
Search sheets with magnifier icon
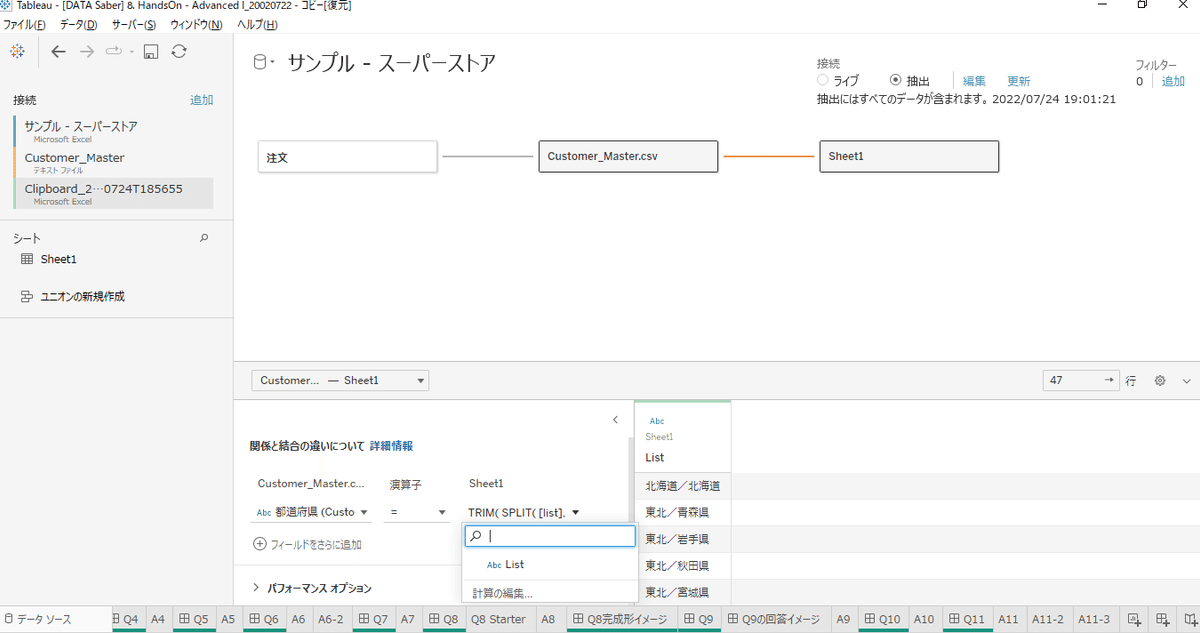pyautogui.click(x=205, y=238)
